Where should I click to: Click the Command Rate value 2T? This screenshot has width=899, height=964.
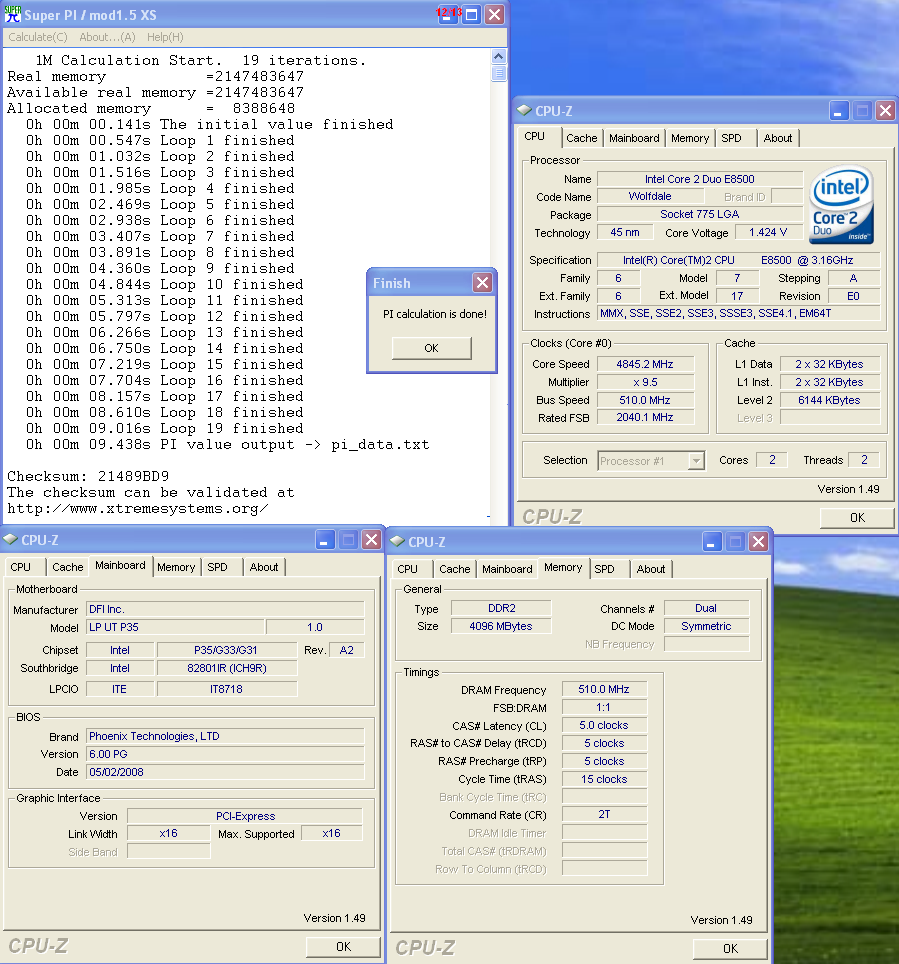point(604,815)
